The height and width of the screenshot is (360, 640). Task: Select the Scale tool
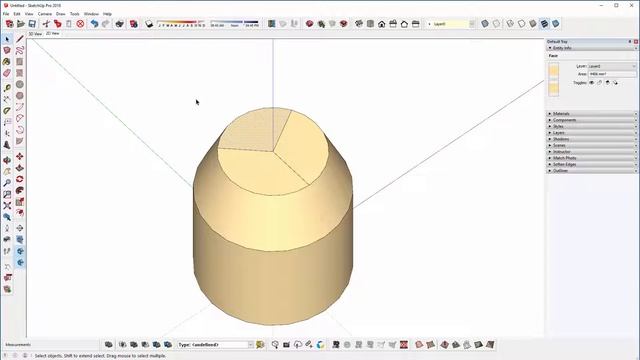point(20,202)
